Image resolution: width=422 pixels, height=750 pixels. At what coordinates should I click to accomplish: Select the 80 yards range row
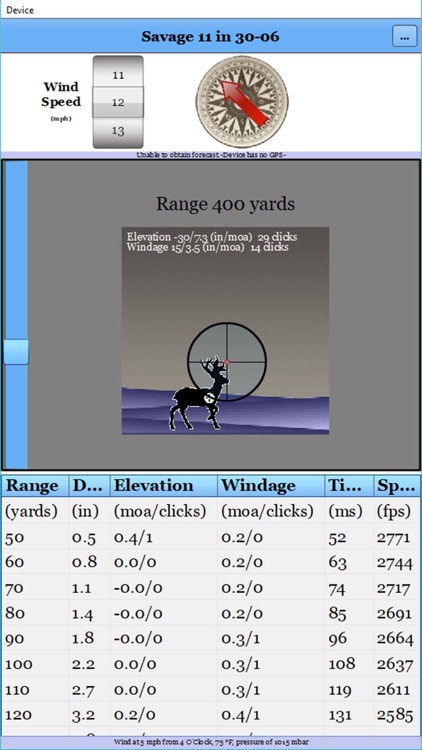pyautogui.click(x=211, y=613)
